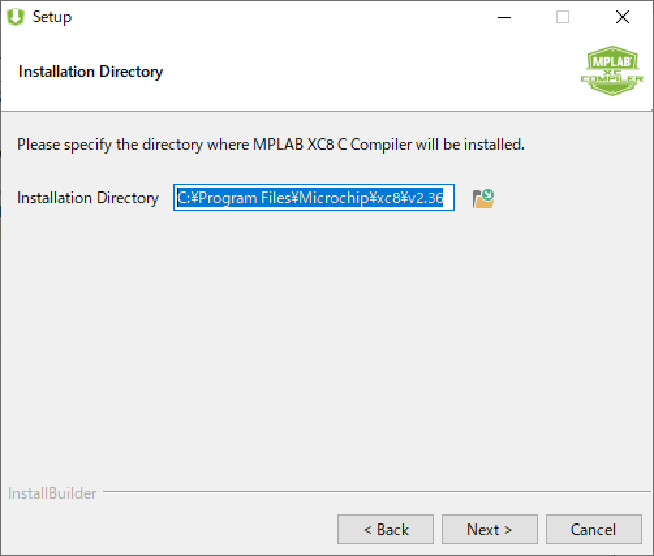The width and height of the screenshot is (654, 556).
Task: Click the InstallBuilder label
Action: pyautogui.click(x=52, y=493)
